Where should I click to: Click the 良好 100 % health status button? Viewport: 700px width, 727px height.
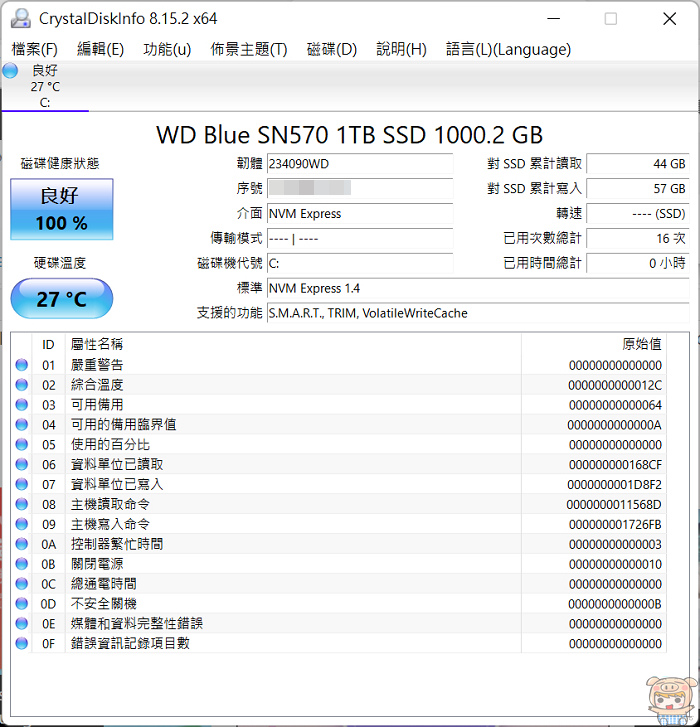coord(62,209)
